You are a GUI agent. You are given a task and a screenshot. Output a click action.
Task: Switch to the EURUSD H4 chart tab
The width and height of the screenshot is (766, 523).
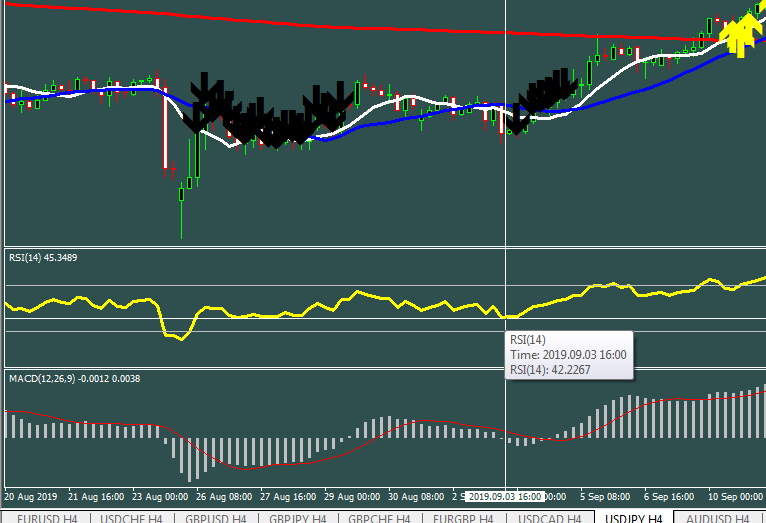point(45,517)
